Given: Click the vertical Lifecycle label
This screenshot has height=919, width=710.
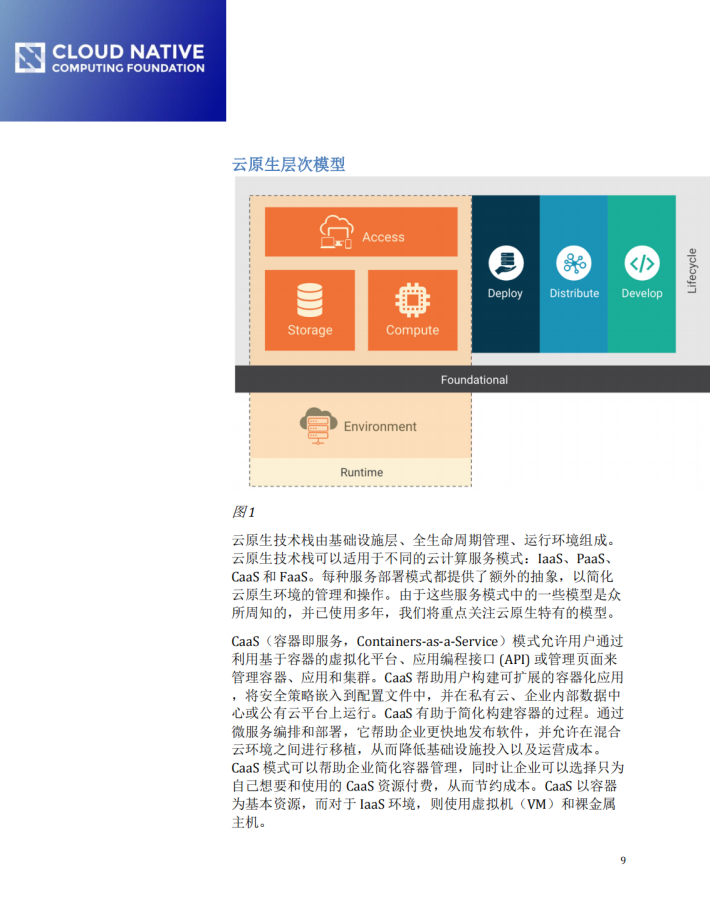Looking at the screenshot, I should (x=692, y=271).
